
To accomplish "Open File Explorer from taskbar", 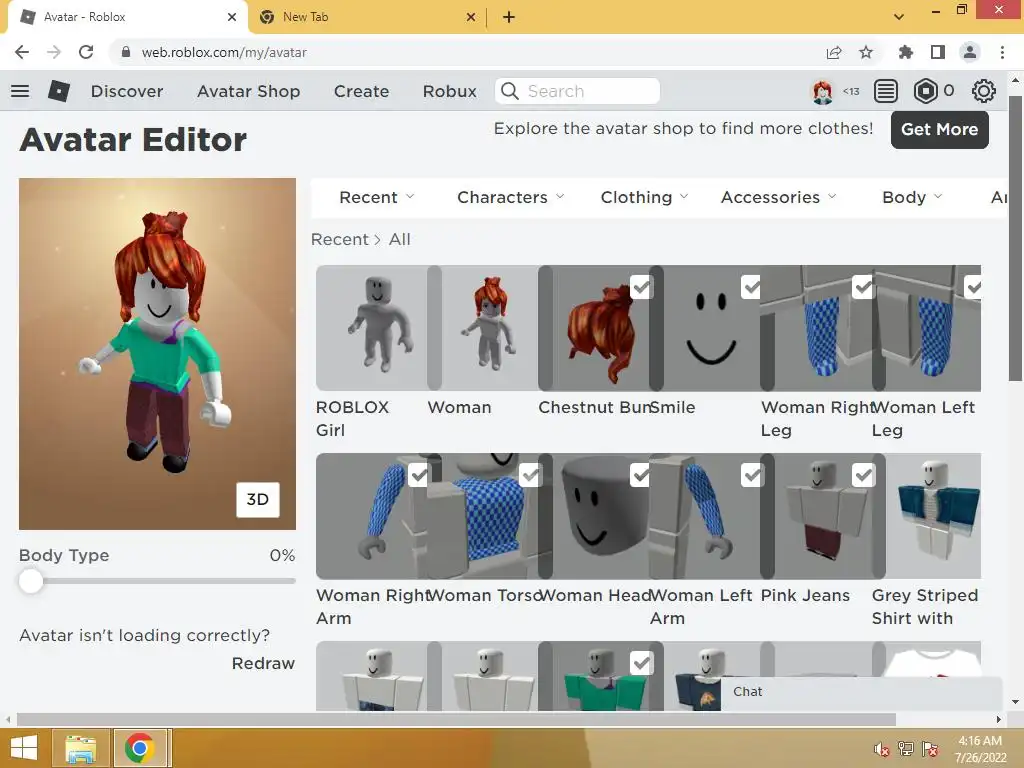I will tap(81, 748).
